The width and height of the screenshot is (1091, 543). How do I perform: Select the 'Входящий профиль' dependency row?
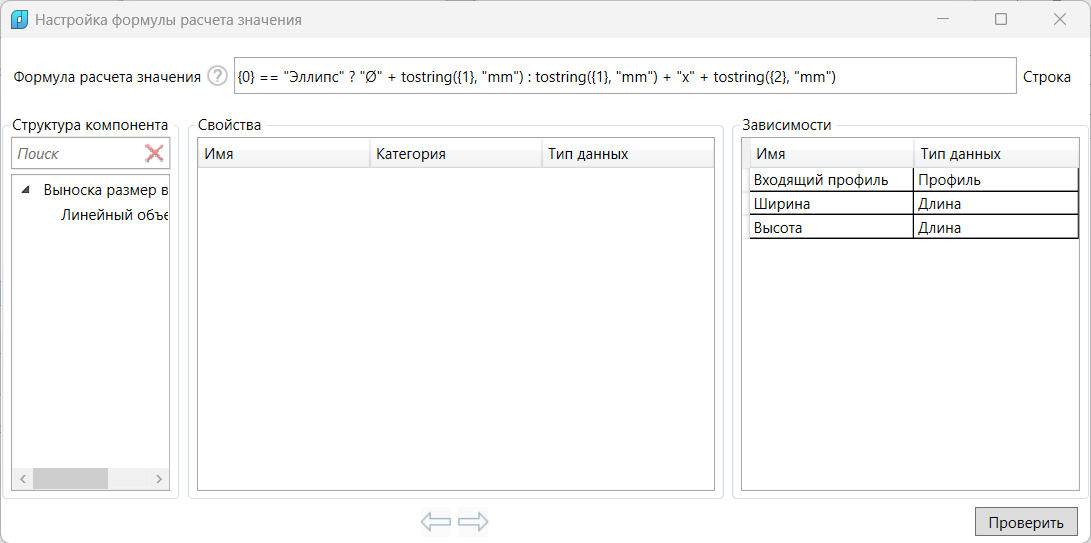[x=831, y=180]
